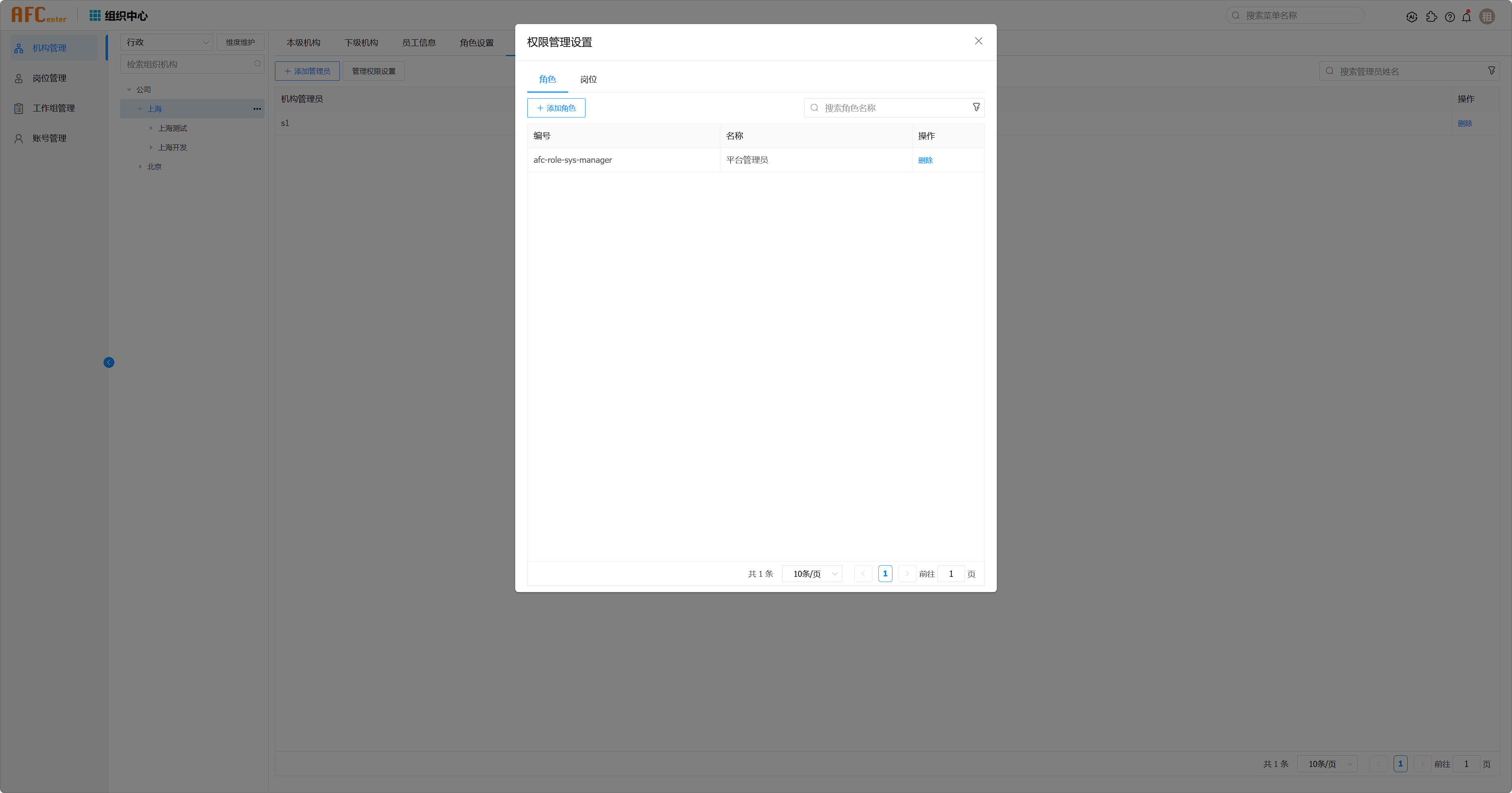Click the 添加角色 button
The width and height of the screenshot is (1512, 793).
click(x=556, y=108)
